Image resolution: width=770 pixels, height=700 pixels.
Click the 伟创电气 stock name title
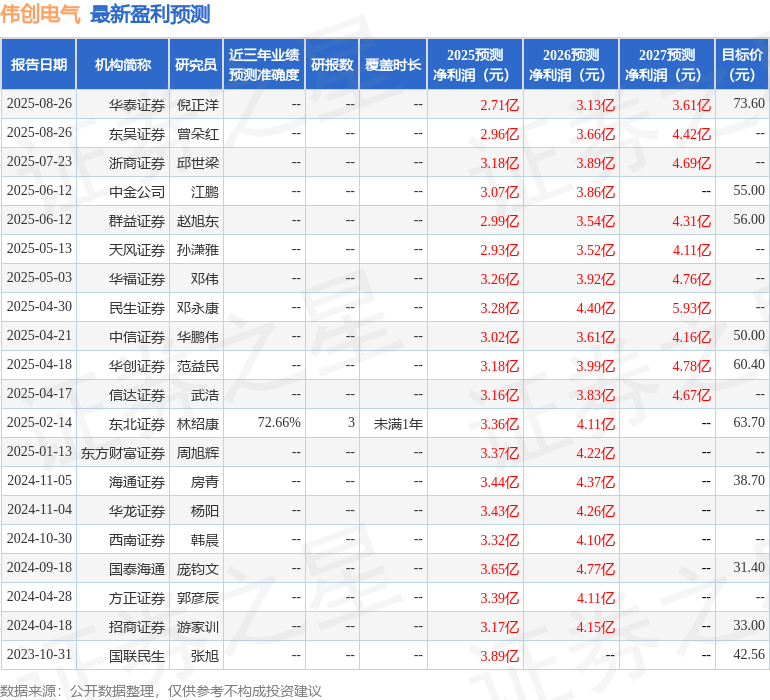pos(41,14)
